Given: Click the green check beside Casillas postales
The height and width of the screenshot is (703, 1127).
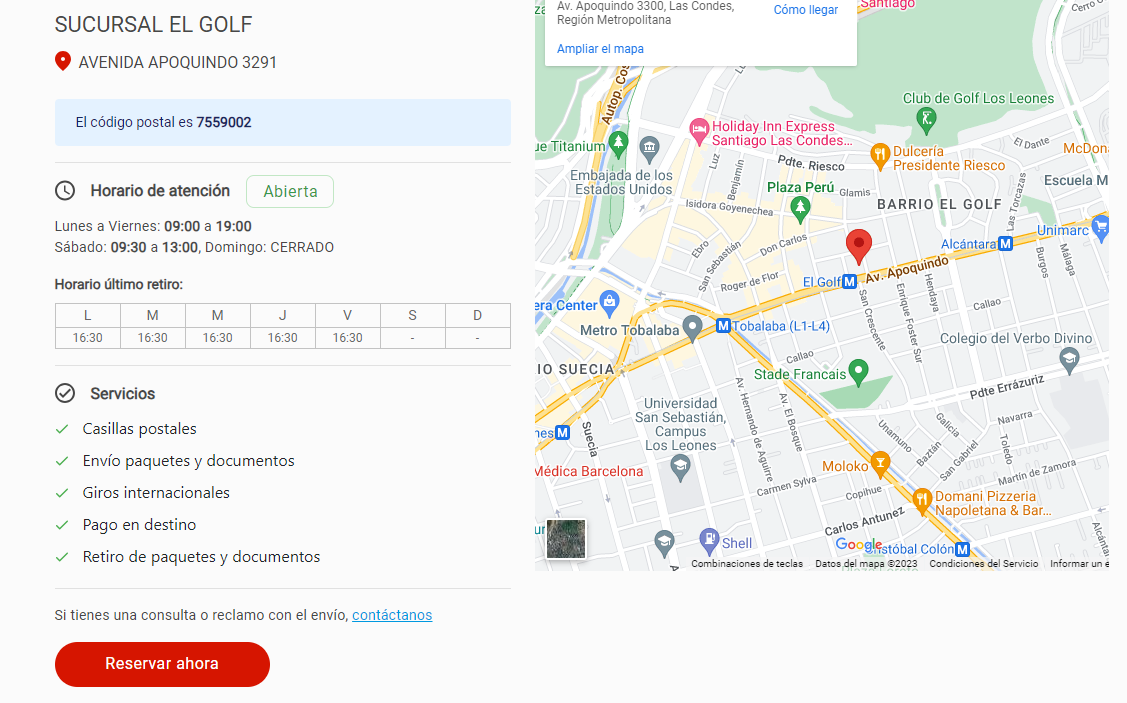Looking at the screenshot, I should tap(63, 429).
